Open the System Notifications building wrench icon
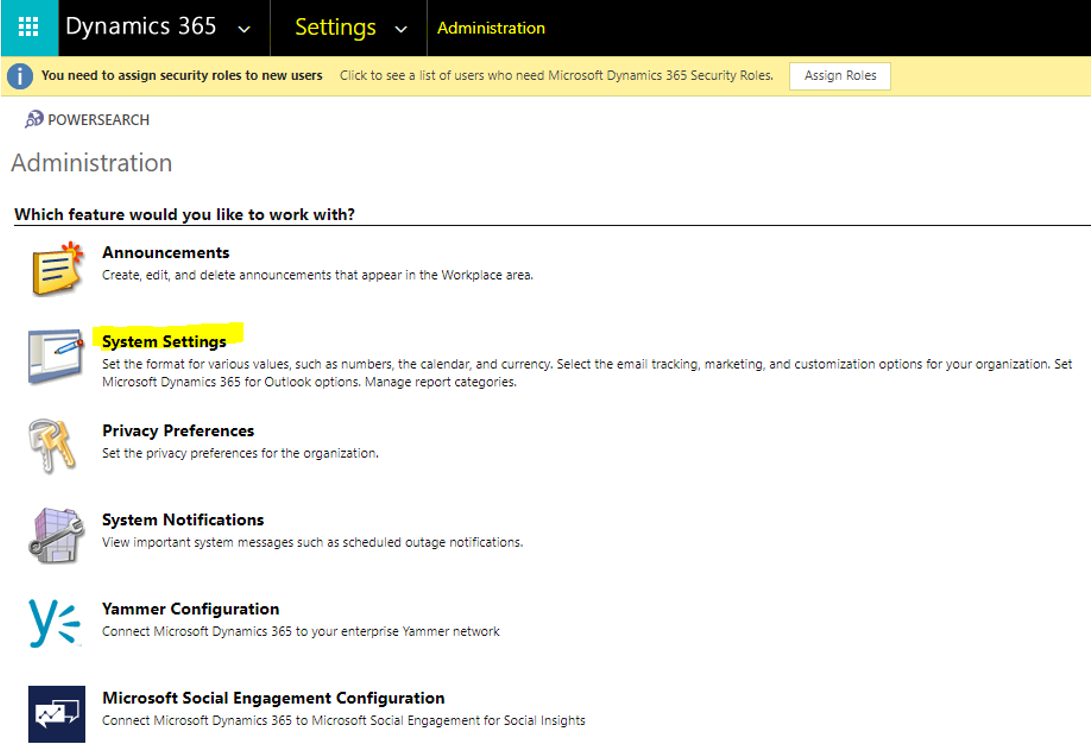1091x752 pixels. point(56,535)
